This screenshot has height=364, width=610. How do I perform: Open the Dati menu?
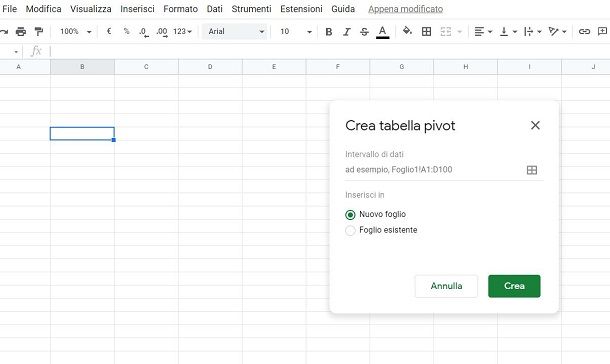[x=215, y=9]
